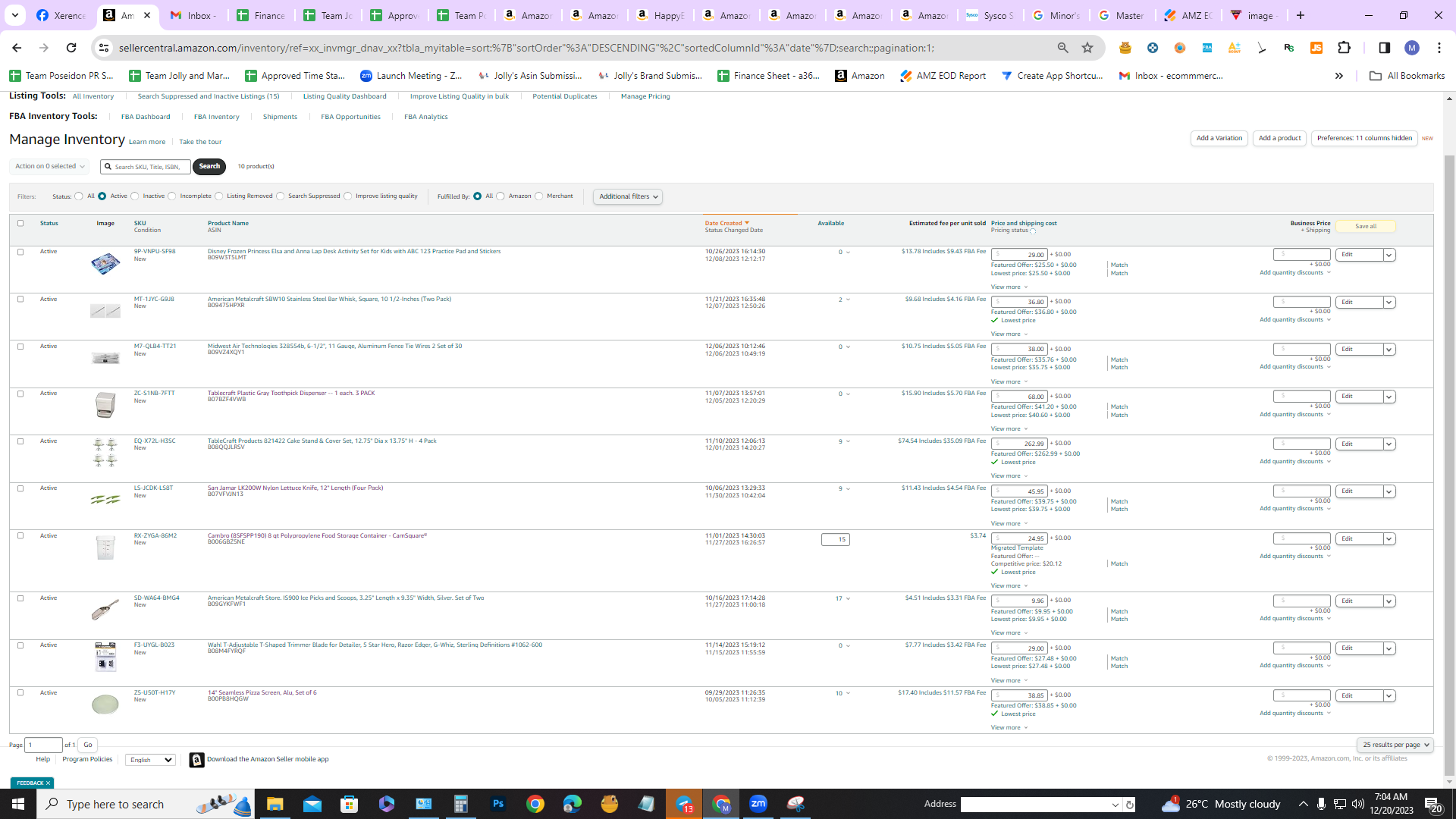Open Microsoft Edge in taskbar
This screenshot has height=819, width=1456.
[x=573, y=804]
